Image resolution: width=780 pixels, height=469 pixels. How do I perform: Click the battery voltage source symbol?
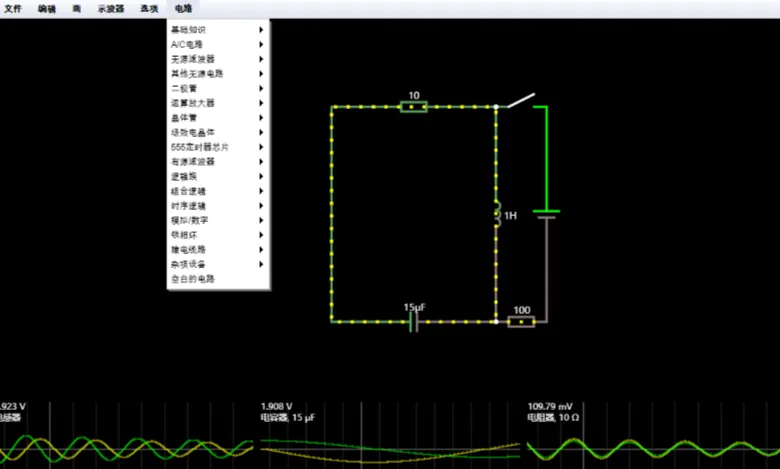point(546,214)
